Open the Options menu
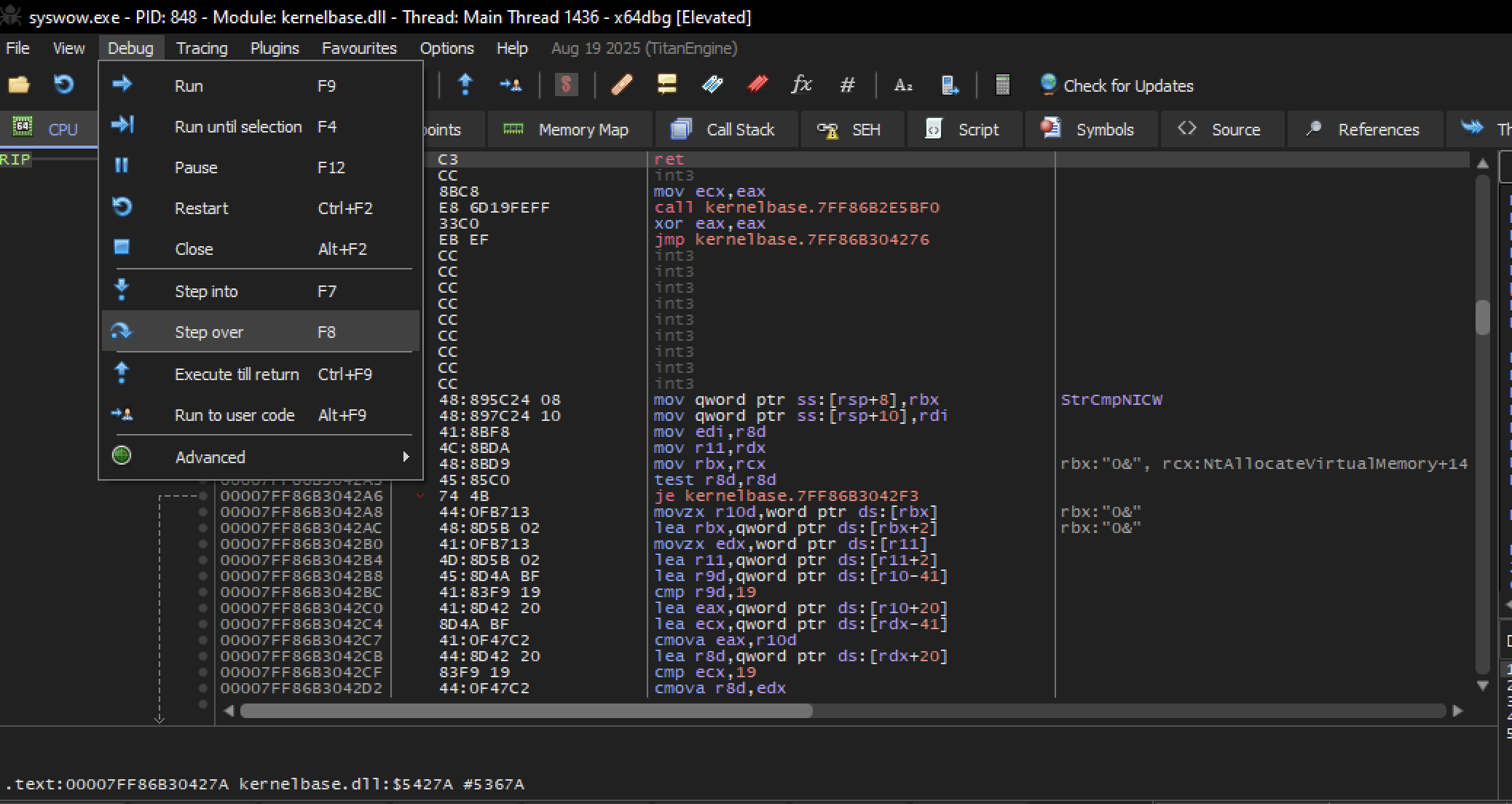Image resolution: width=1512 pixels, height=804 pixels. [446, 48]
